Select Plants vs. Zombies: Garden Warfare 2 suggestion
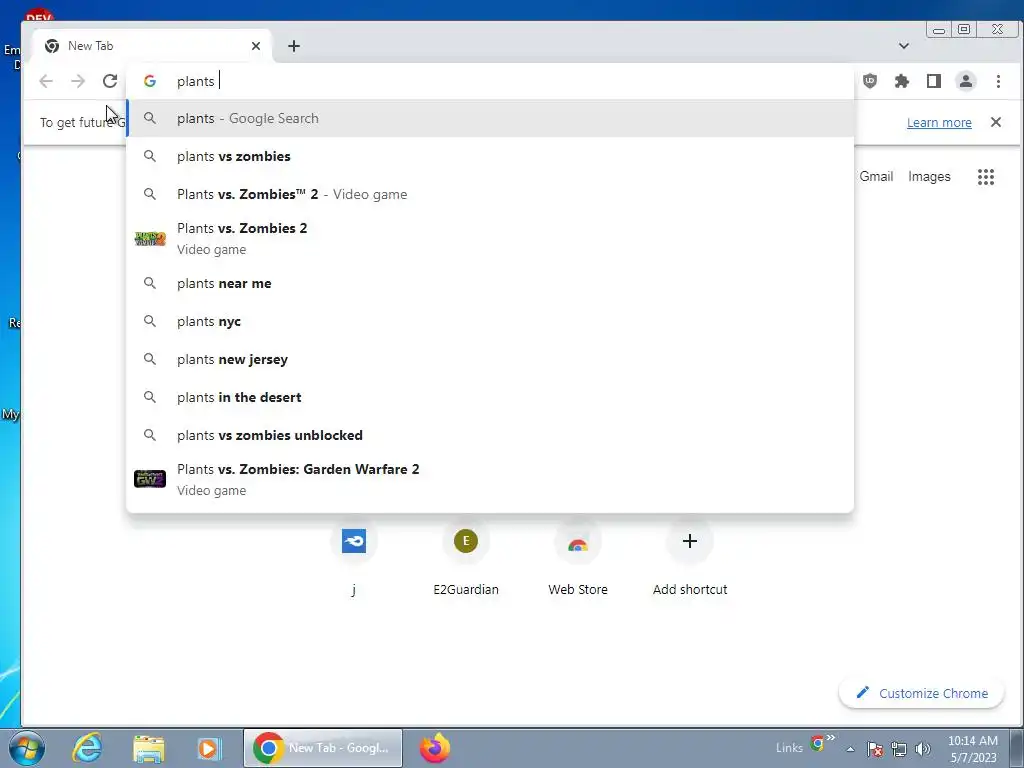Screen dimensions: 1024x768 click(490, 479)
